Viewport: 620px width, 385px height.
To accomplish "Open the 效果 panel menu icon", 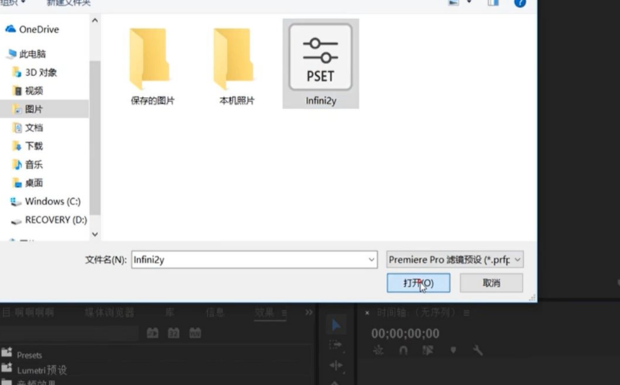I will [284, 313].
